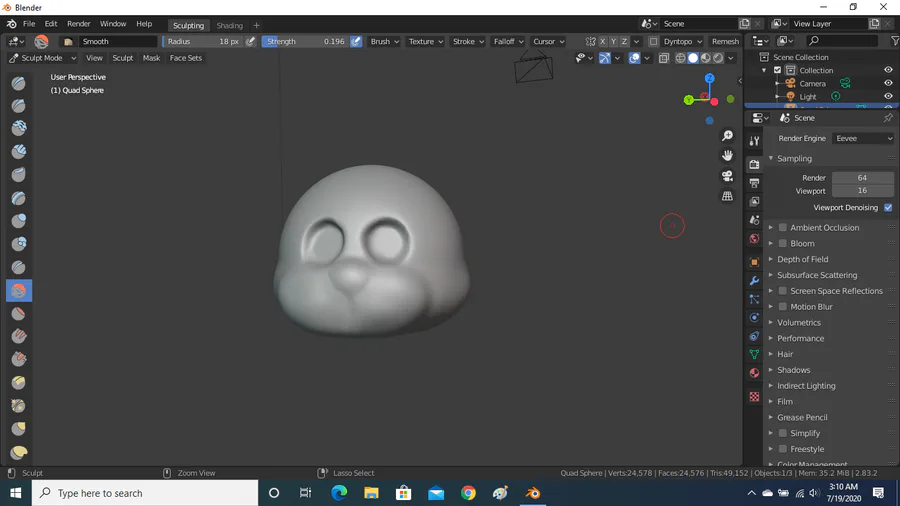
Task: Select the Pinch brush tool
Action: point(18,406)
